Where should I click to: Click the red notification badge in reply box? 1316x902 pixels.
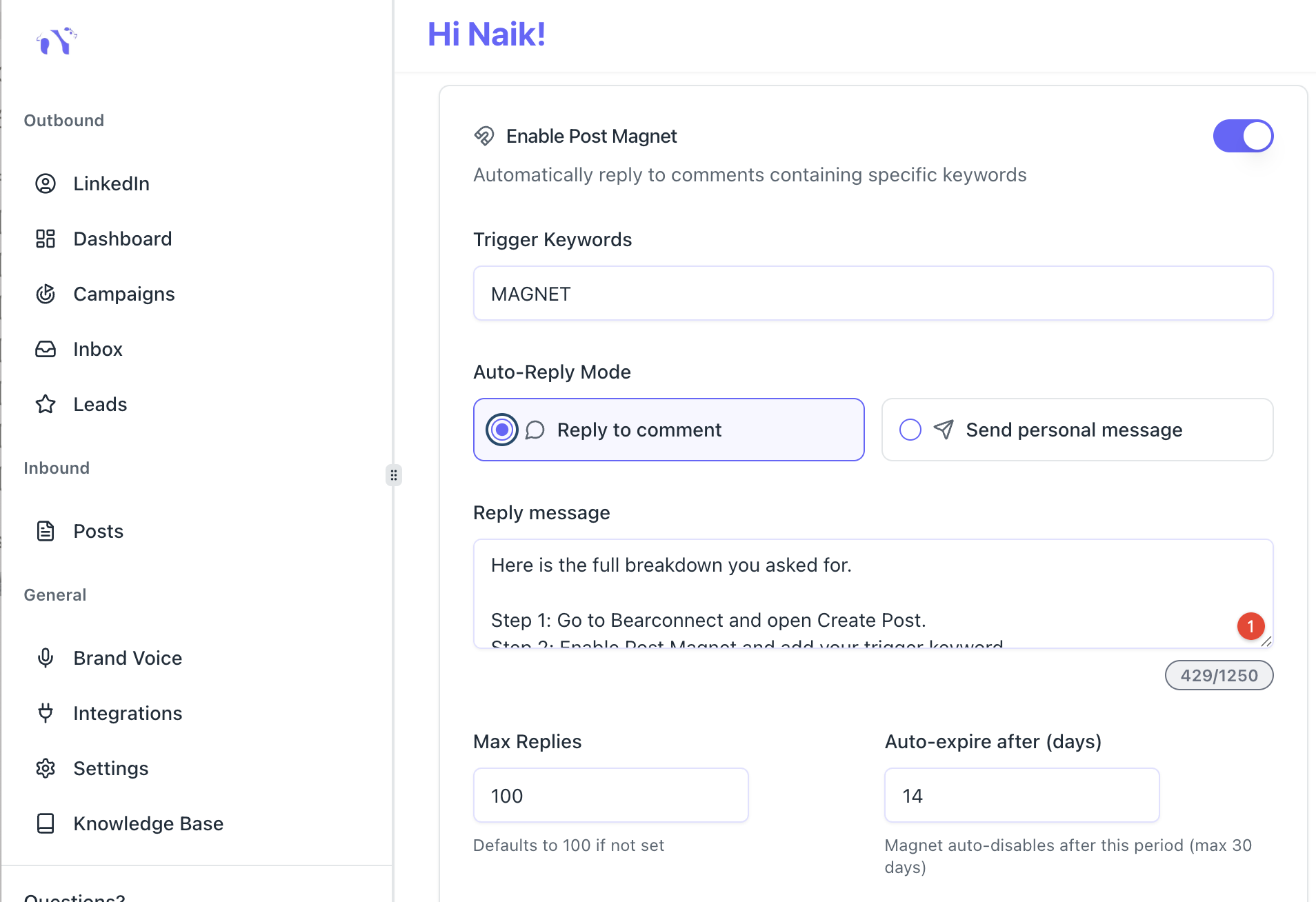tap(1250, 626)
